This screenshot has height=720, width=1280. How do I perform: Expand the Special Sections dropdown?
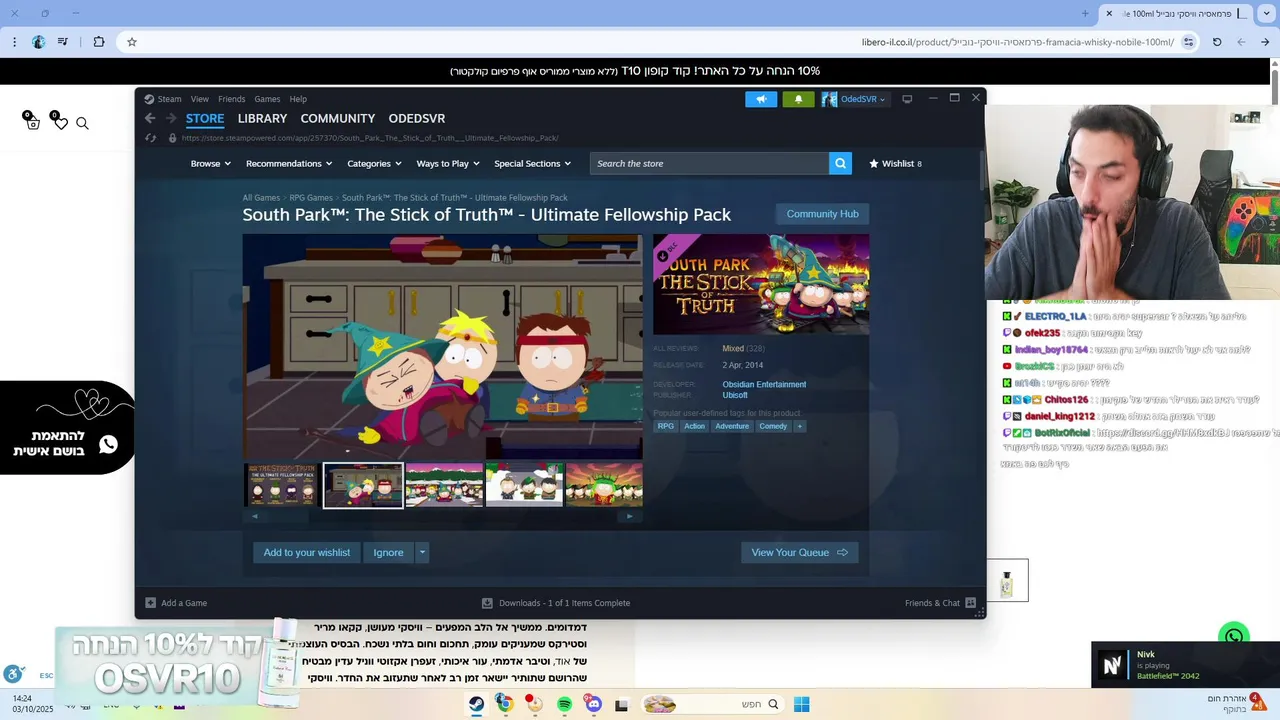coord(532,163)
